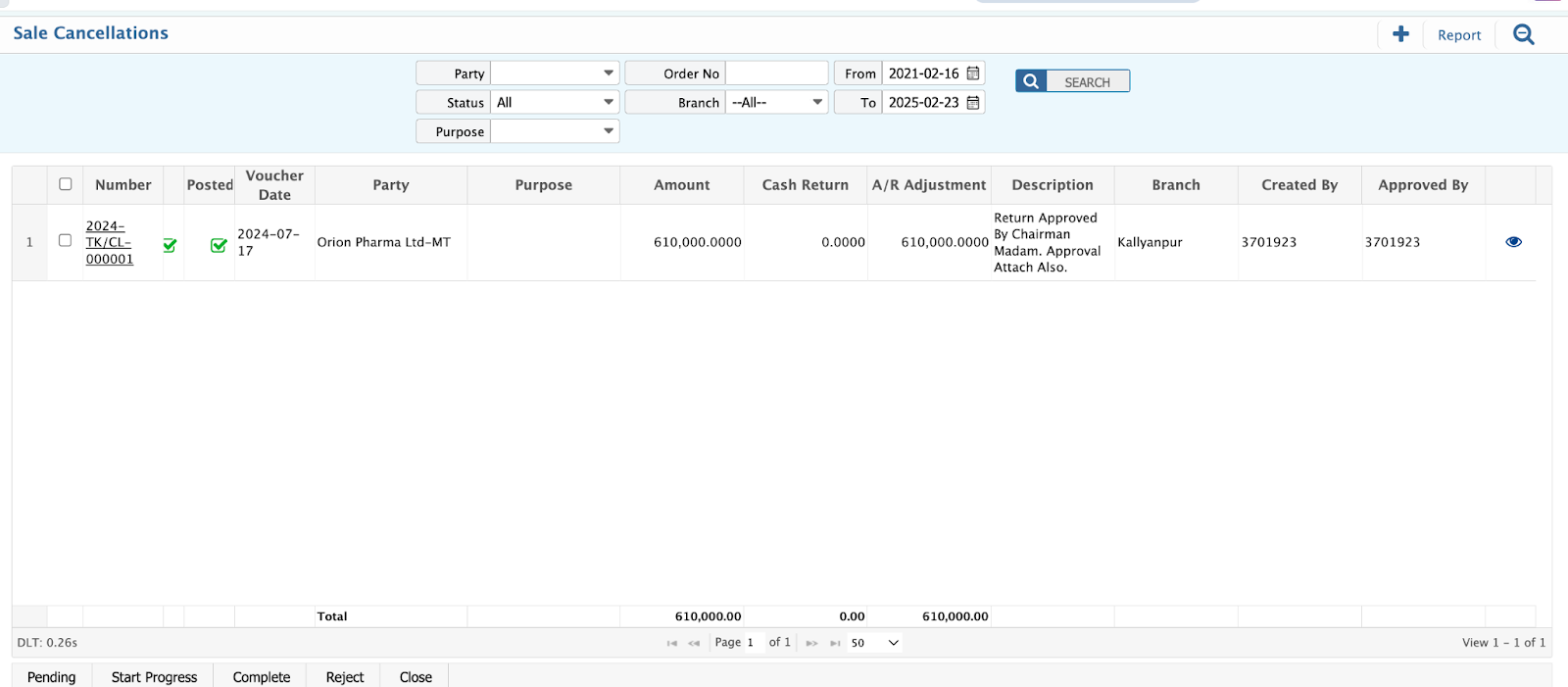This screenshot has height=687, width=1568.
Task: Go to next page arrow in pager
Action: click(x=811, y=643)
